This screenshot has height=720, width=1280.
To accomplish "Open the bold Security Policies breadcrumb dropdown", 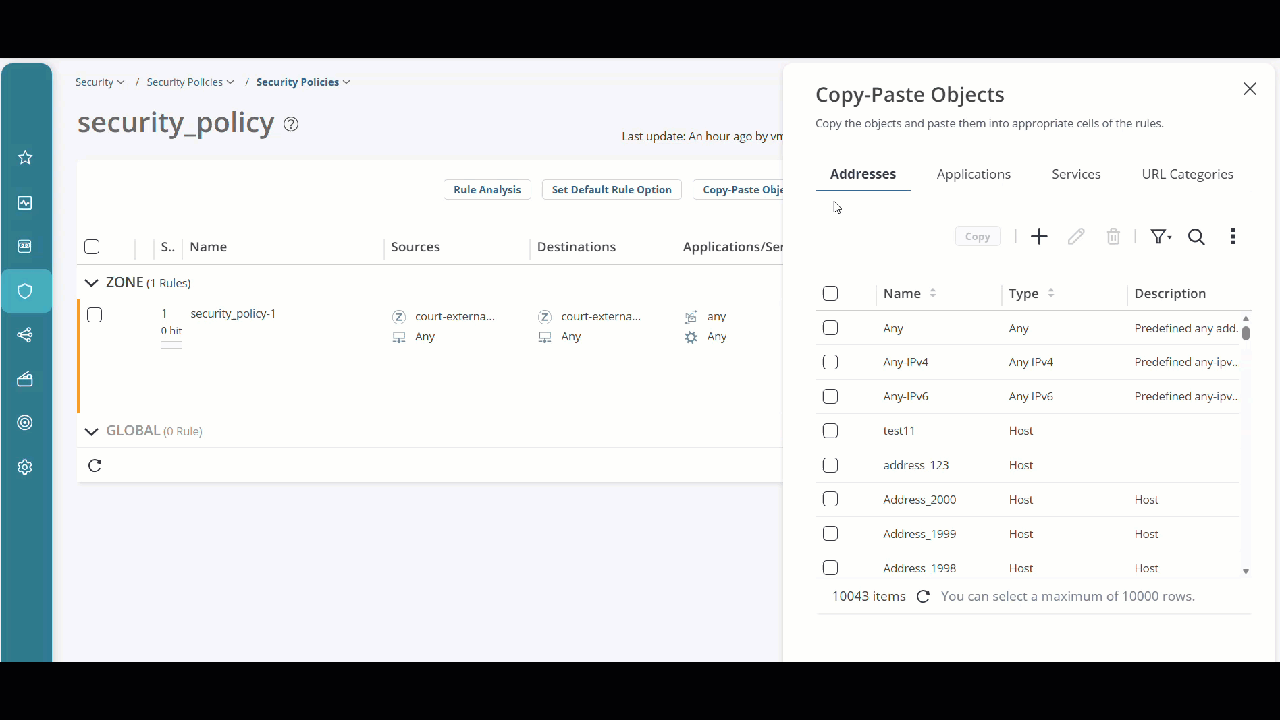I will [303, 82].
